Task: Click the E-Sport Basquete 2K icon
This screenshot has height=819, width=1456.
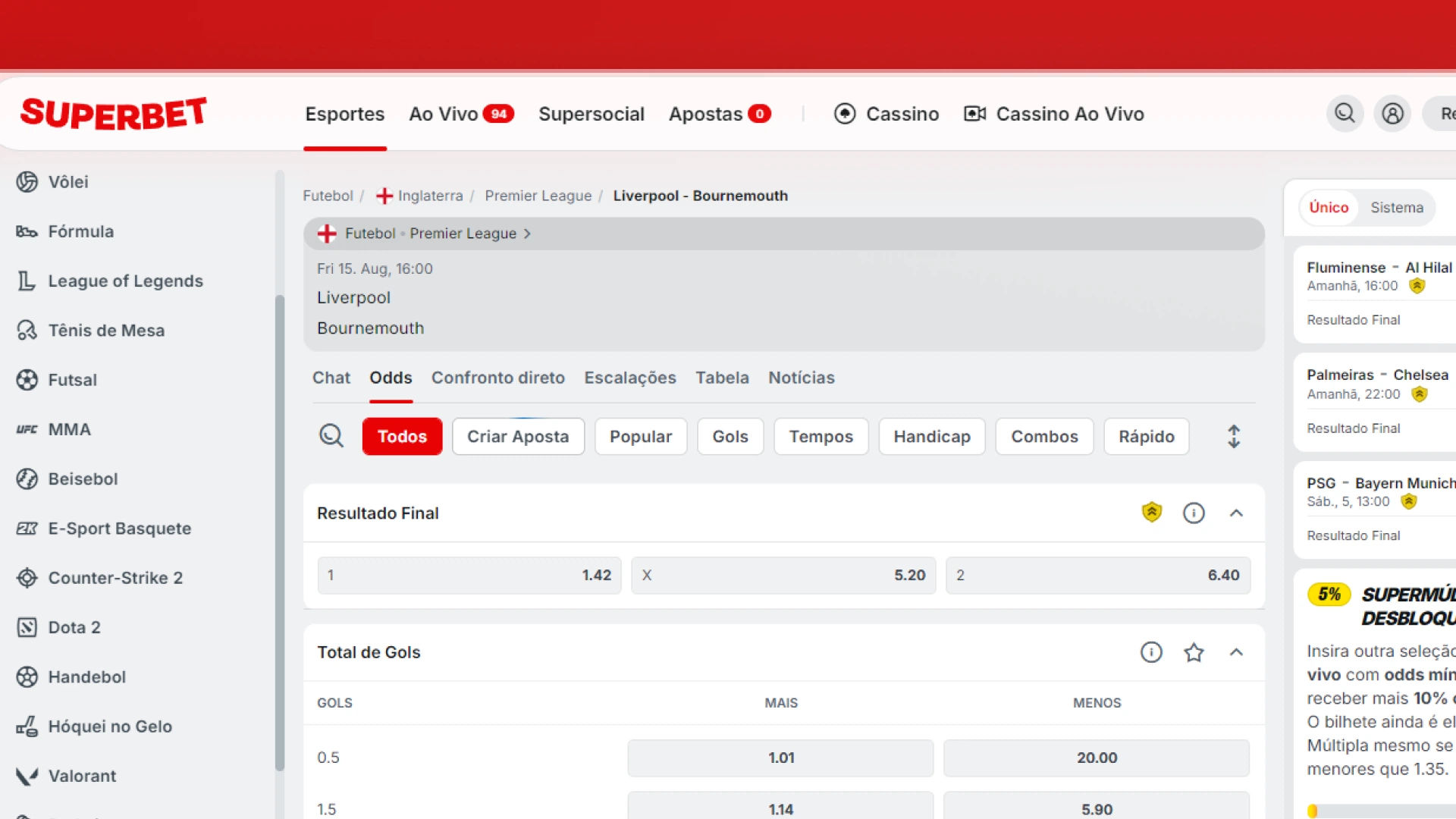Action: tap(27, 529)
